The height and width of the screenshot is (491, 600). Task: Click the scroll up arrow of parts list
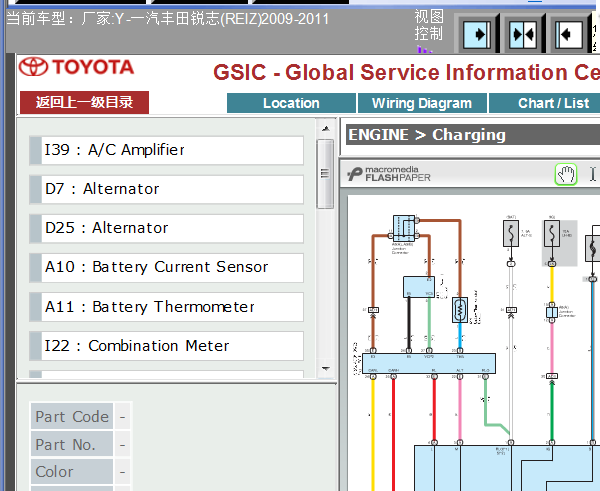326,129
